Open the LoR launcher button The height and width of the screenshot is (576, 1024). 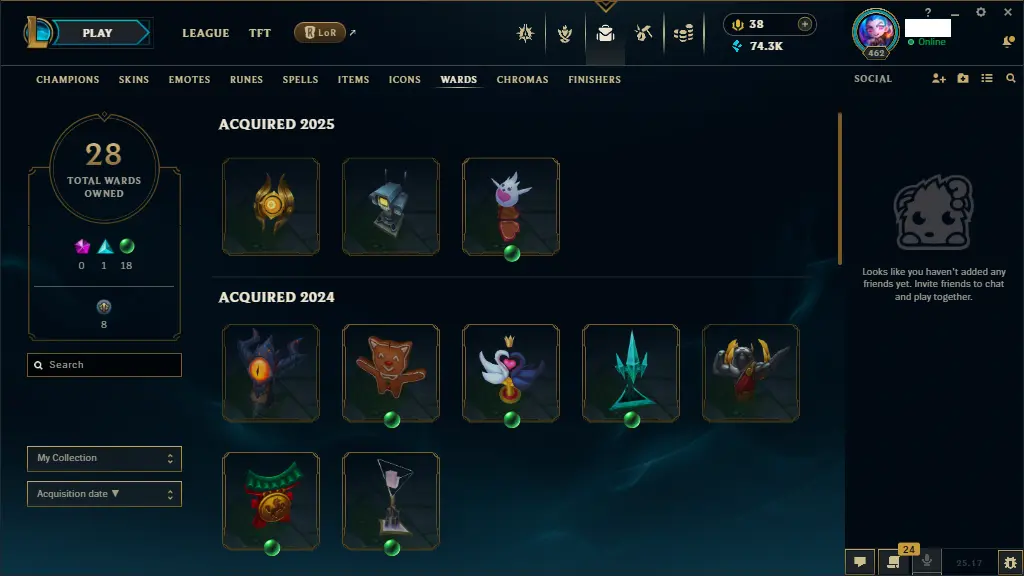tap(320, 33)
